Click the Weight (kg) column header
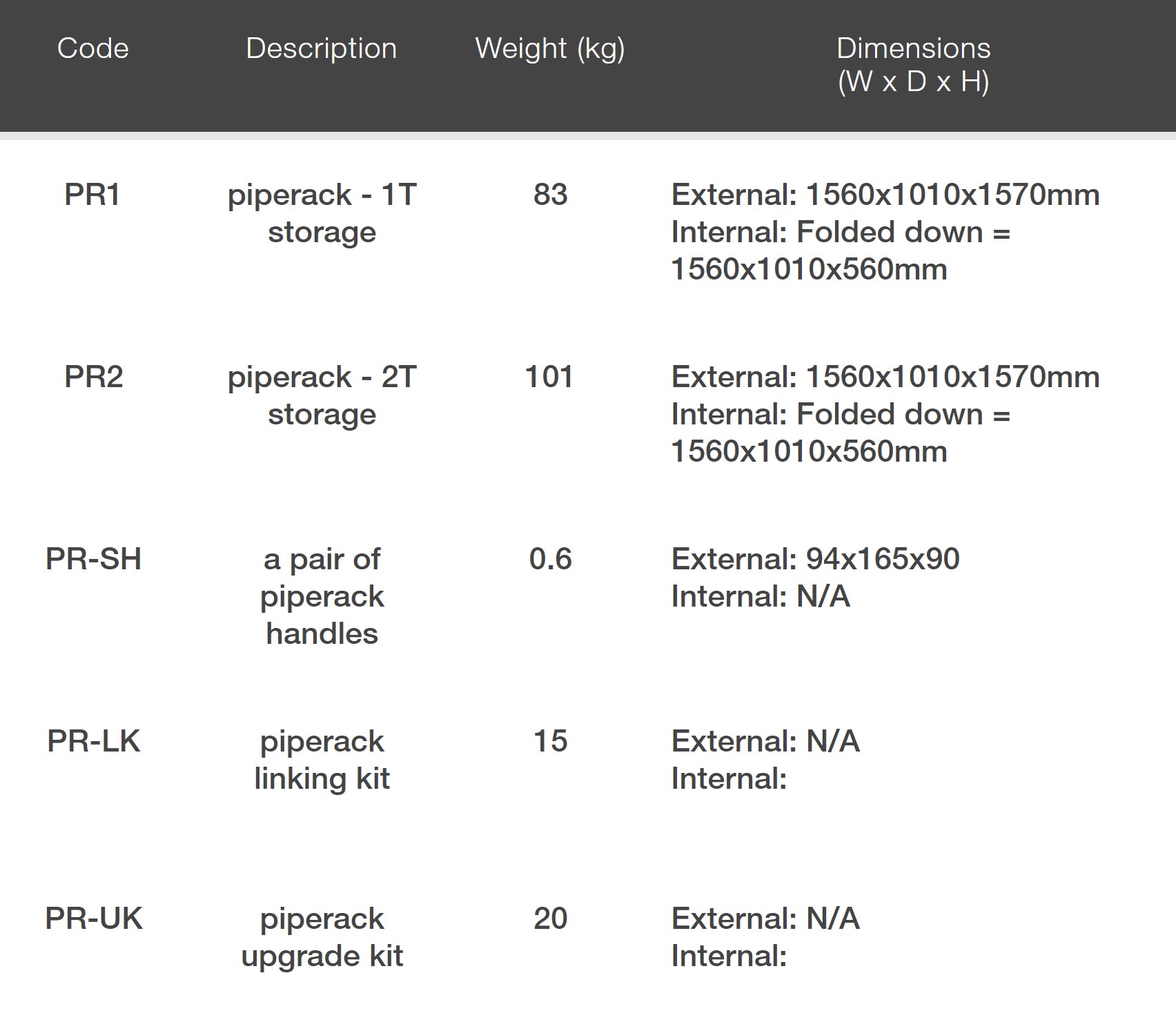 pyautogui.click(x=550, y=48)
